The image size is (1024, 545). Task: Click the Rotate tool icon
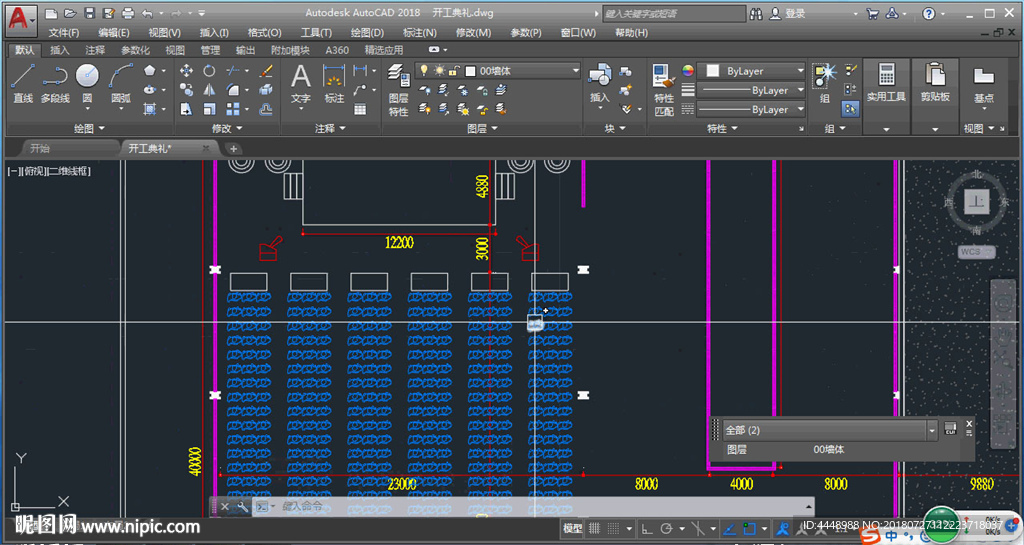(209, 70)
